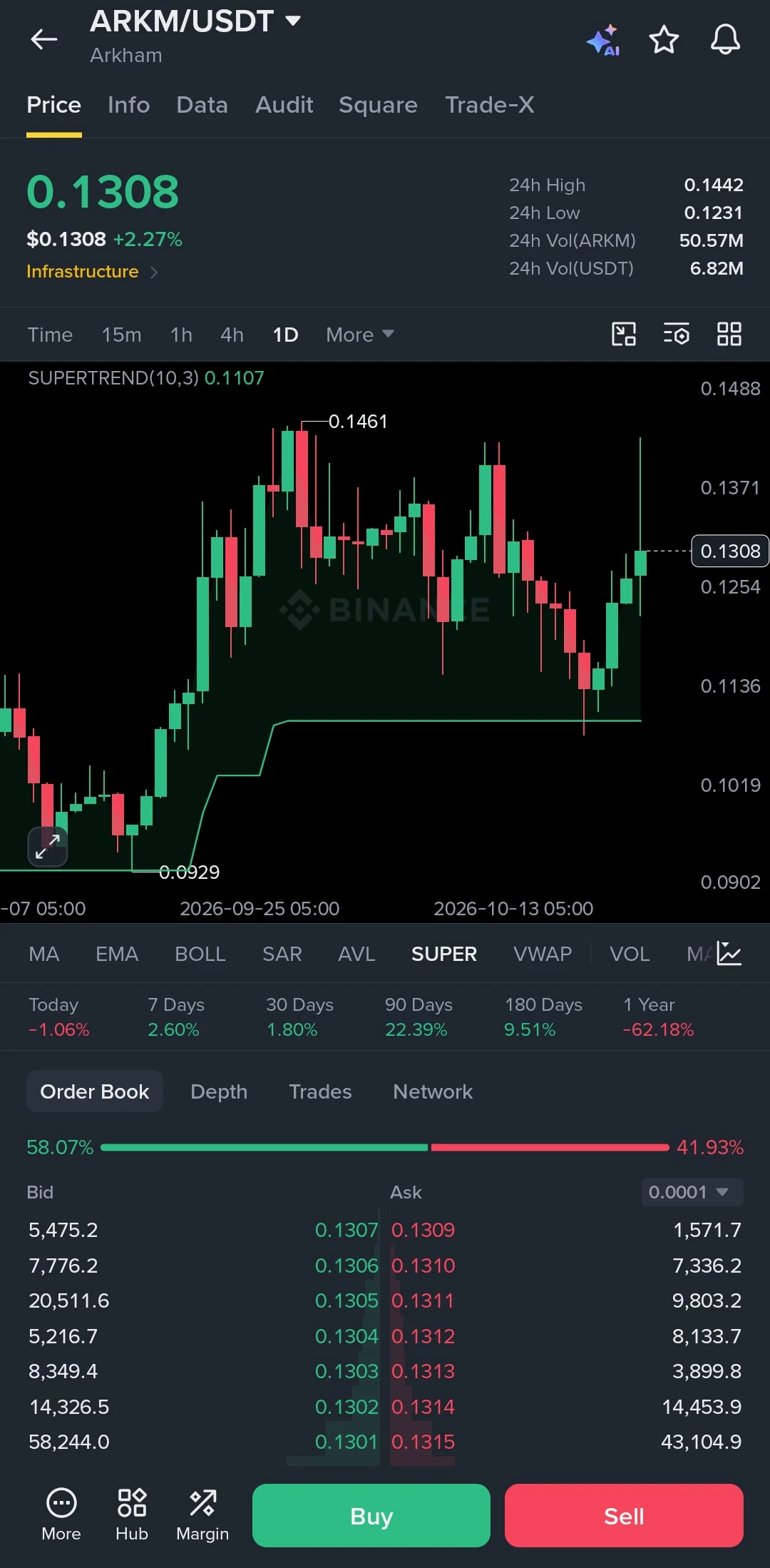Viewport: 770px width, 1568px height.
Task: Open the More menu icon
Action: coord(61,1514)
